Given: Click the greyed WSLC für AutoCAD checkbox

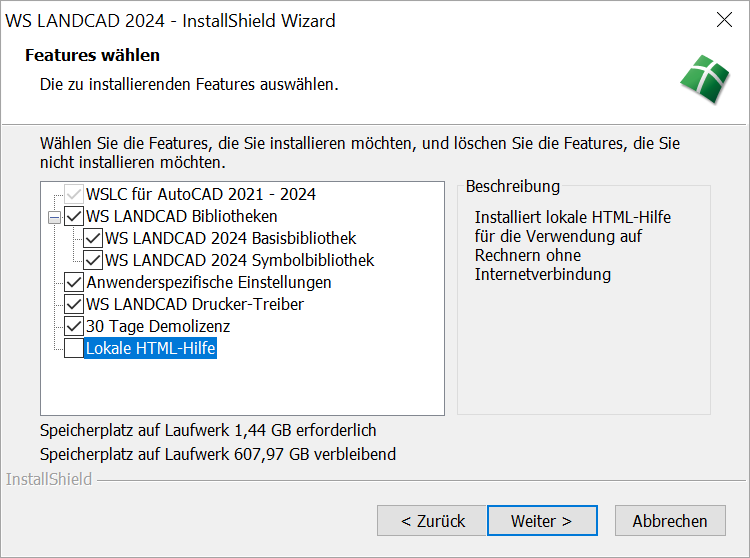Looking at the screenshot, I should pos(74,194).
